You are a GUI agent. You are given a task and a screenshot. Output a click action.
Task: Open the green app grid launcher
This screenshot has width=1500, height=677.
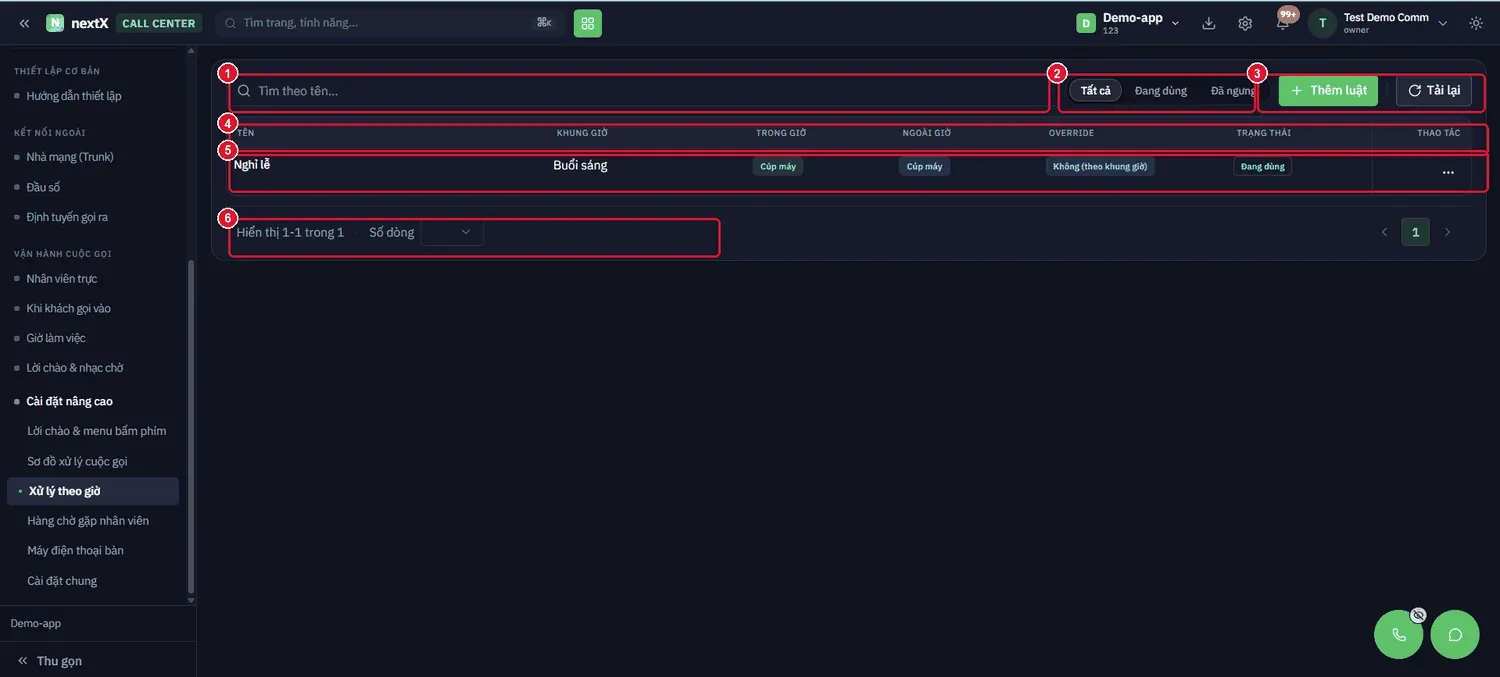click(588, 23)
